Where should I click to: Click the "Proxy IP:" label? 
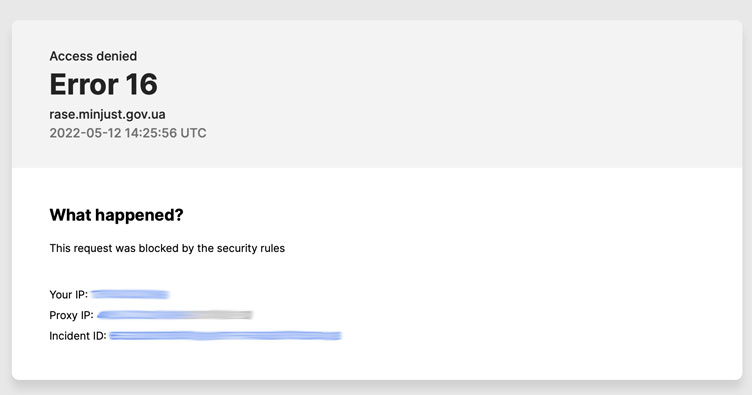click(71, 315)
